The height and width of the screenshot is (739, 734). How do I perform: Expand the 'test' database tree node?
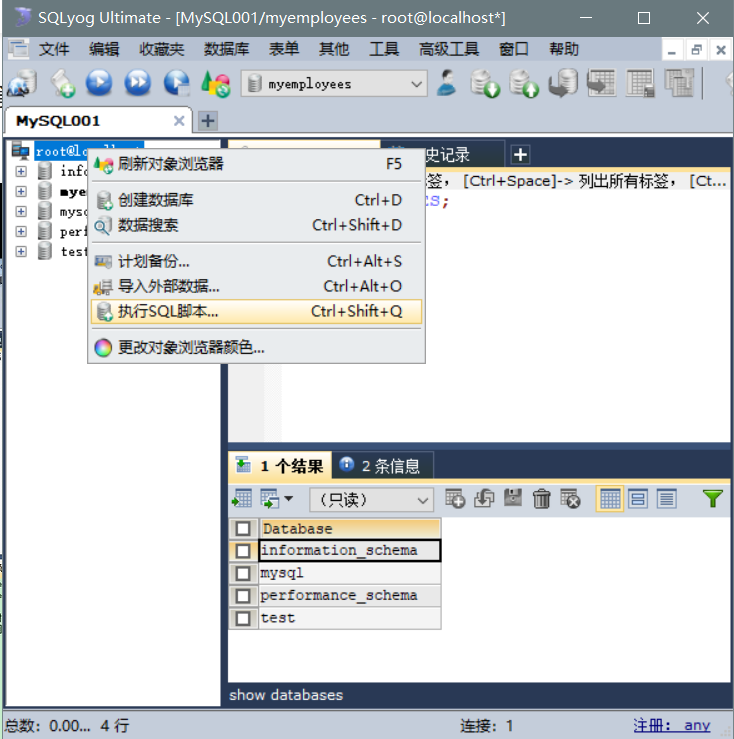point(21,251)
